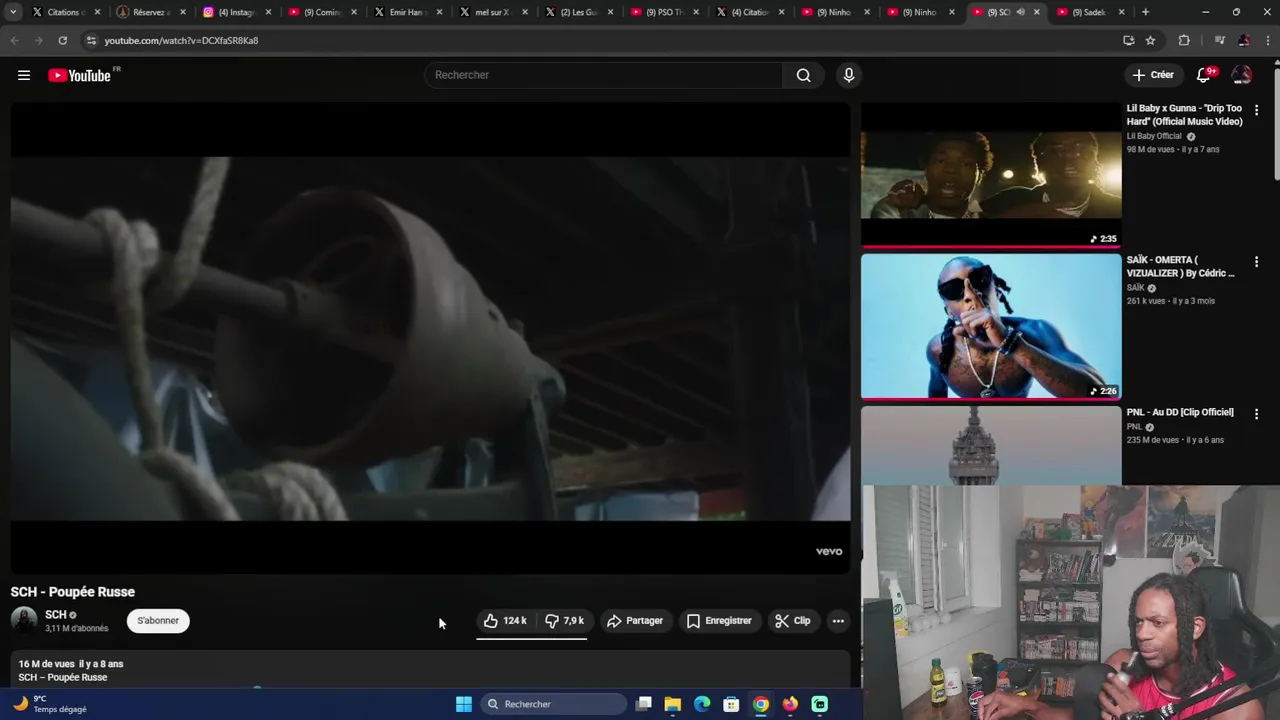Open options for PNL Au DD video
The width and height of the screenshot is (1280, 720).
pos(1257,414)
